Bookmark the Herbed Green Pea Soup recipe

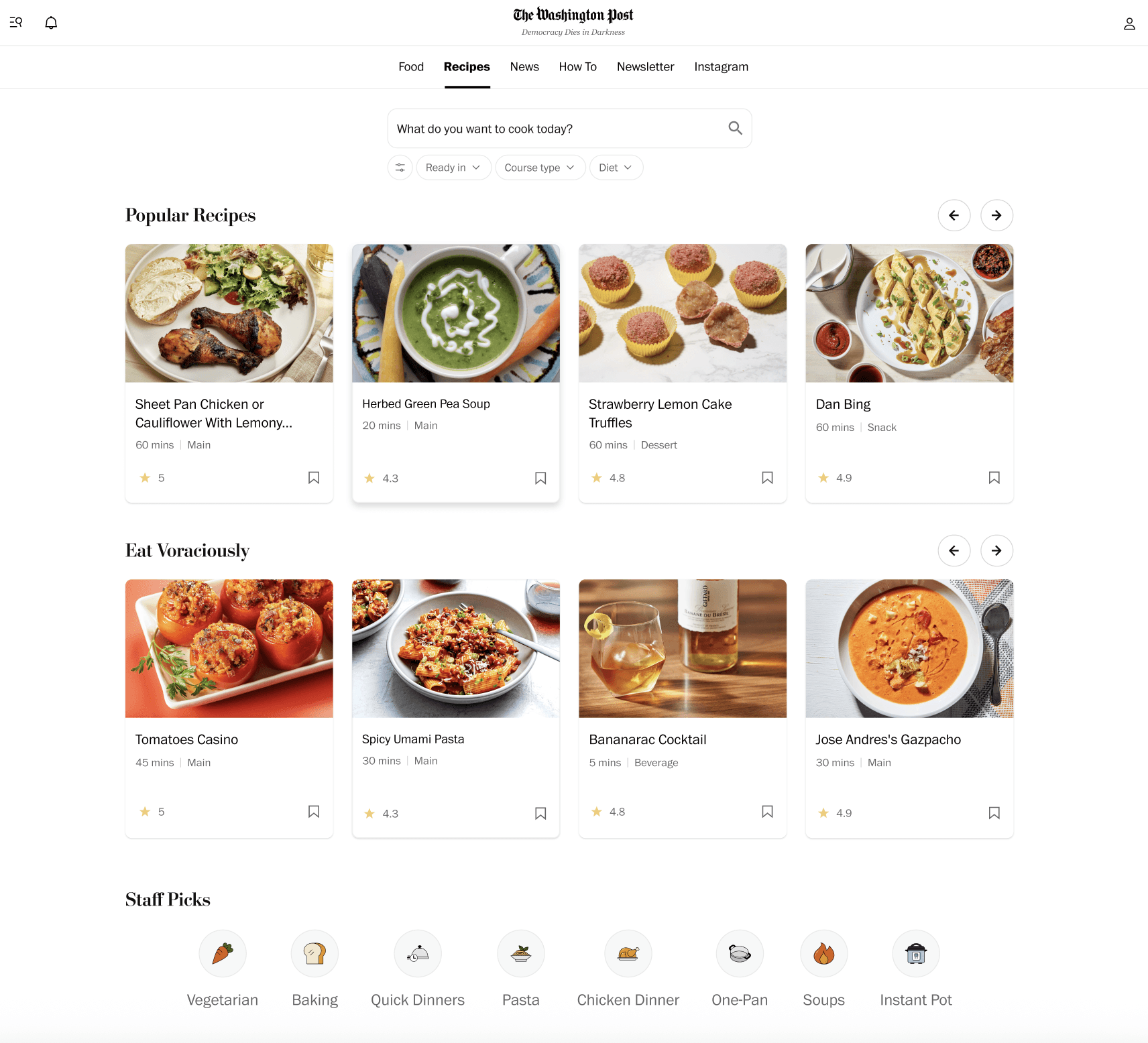(x=540, y=478)
